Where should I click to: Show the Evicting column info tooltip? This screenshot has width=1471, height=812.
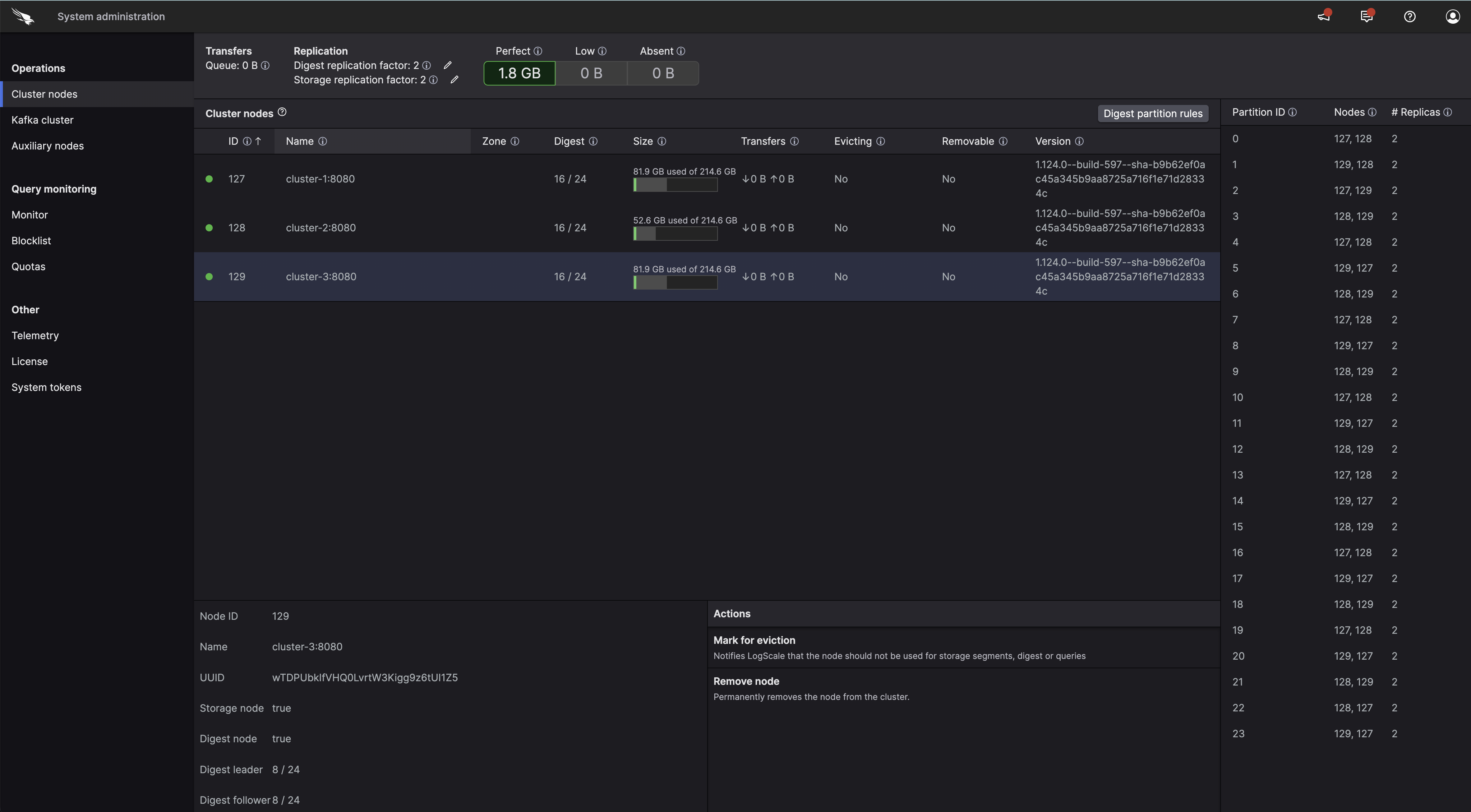pos(880,141)
